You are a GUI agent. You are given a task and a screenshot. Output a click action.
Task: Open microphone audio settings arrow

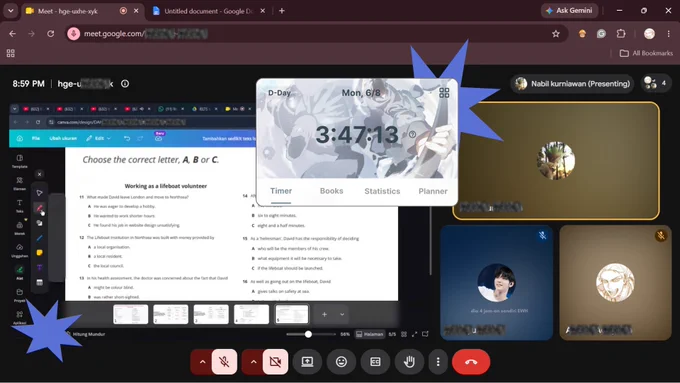(202, 362)
